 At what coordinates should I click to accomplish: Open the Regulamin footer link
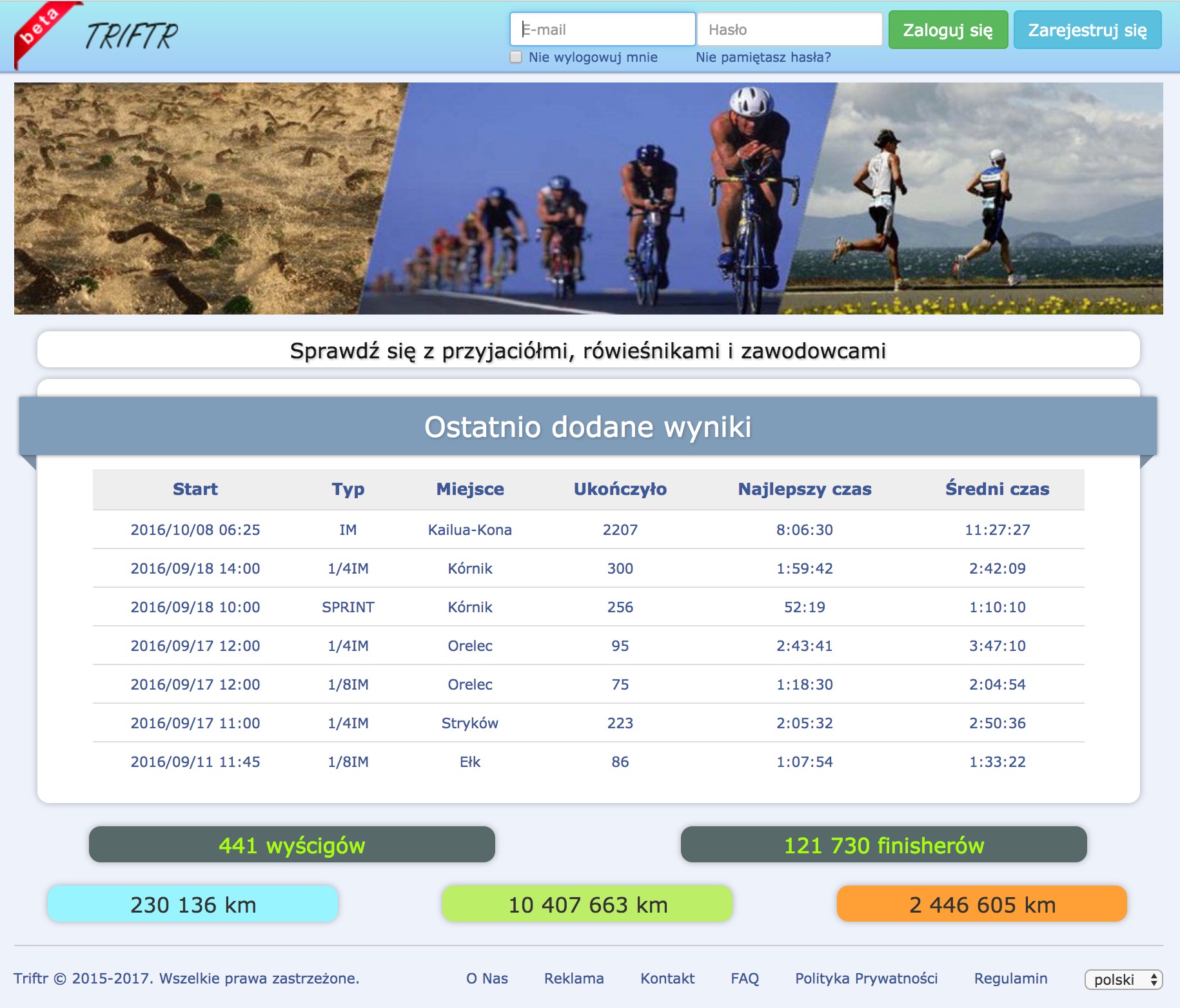click(x=1010, y=978)
